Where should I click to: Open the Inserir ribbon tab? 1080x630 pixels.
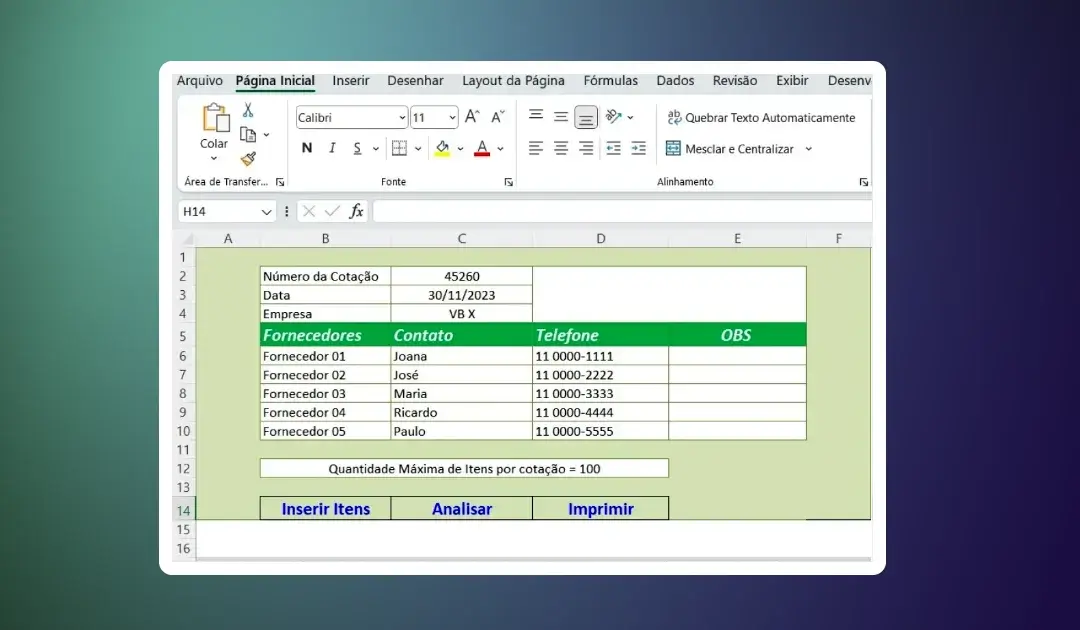click(x=351, y=81)
